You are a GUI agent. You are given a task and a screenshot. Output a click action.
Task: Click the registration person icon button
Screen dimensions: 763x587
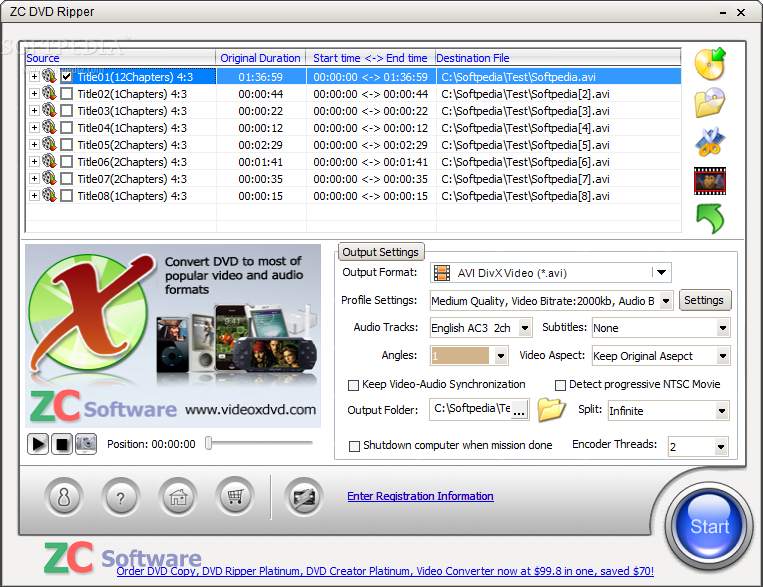64,497
